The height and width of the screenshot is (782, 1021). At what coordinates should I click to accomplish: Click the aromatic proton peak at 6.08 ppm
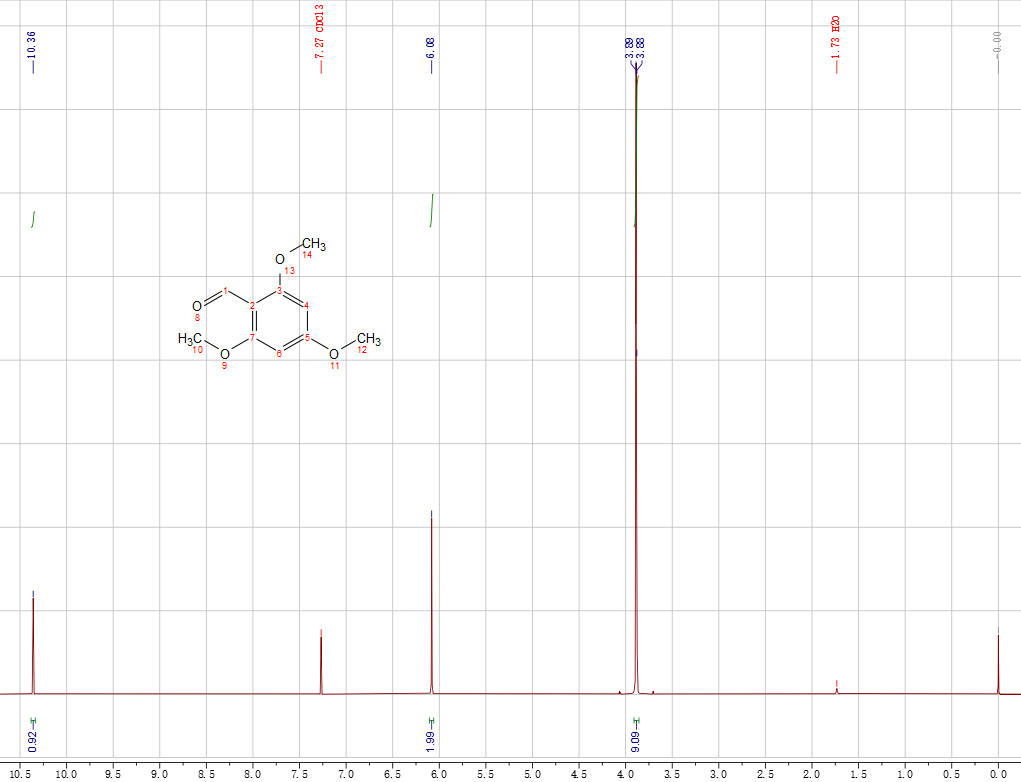[x=431, y=600]
